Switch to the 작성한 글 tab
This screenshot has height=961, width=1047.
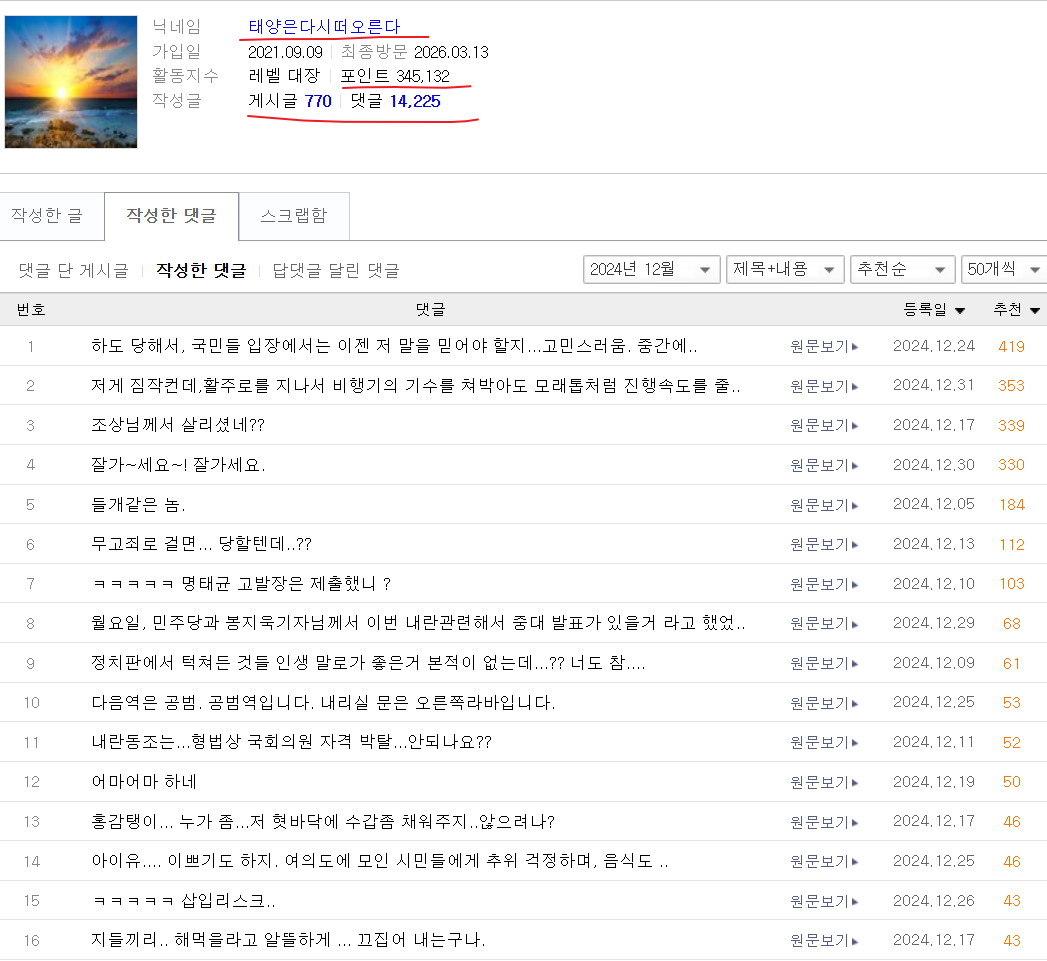(47, 215)
